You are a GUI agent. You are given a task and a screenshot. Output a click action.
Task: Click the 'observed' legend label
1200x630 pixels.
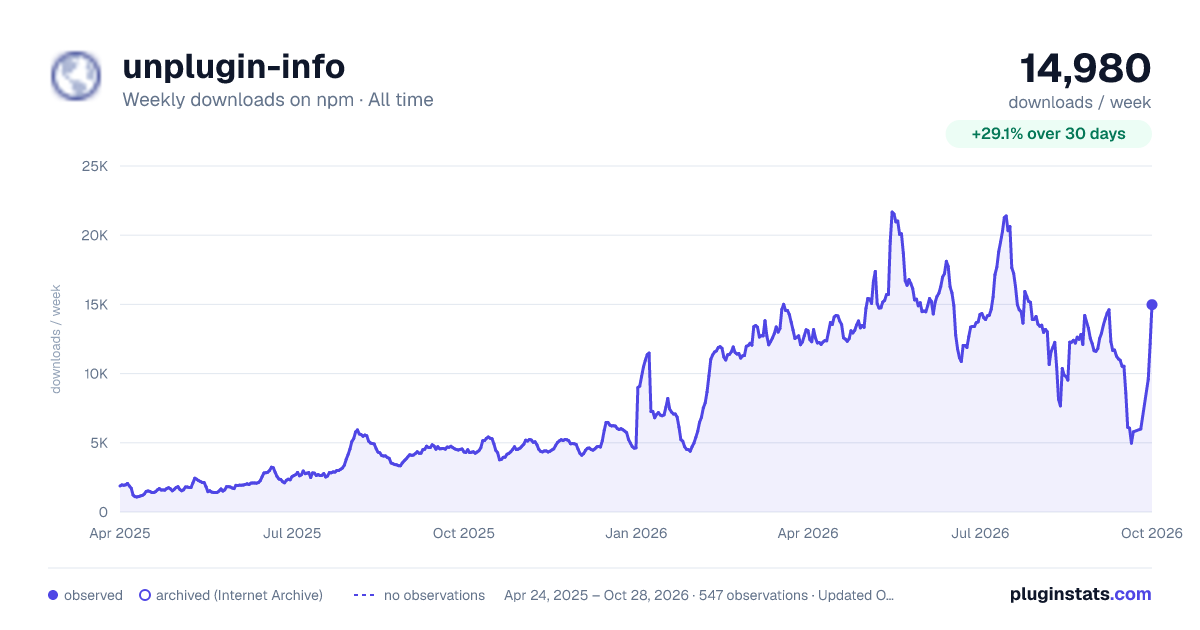point(93,595)
